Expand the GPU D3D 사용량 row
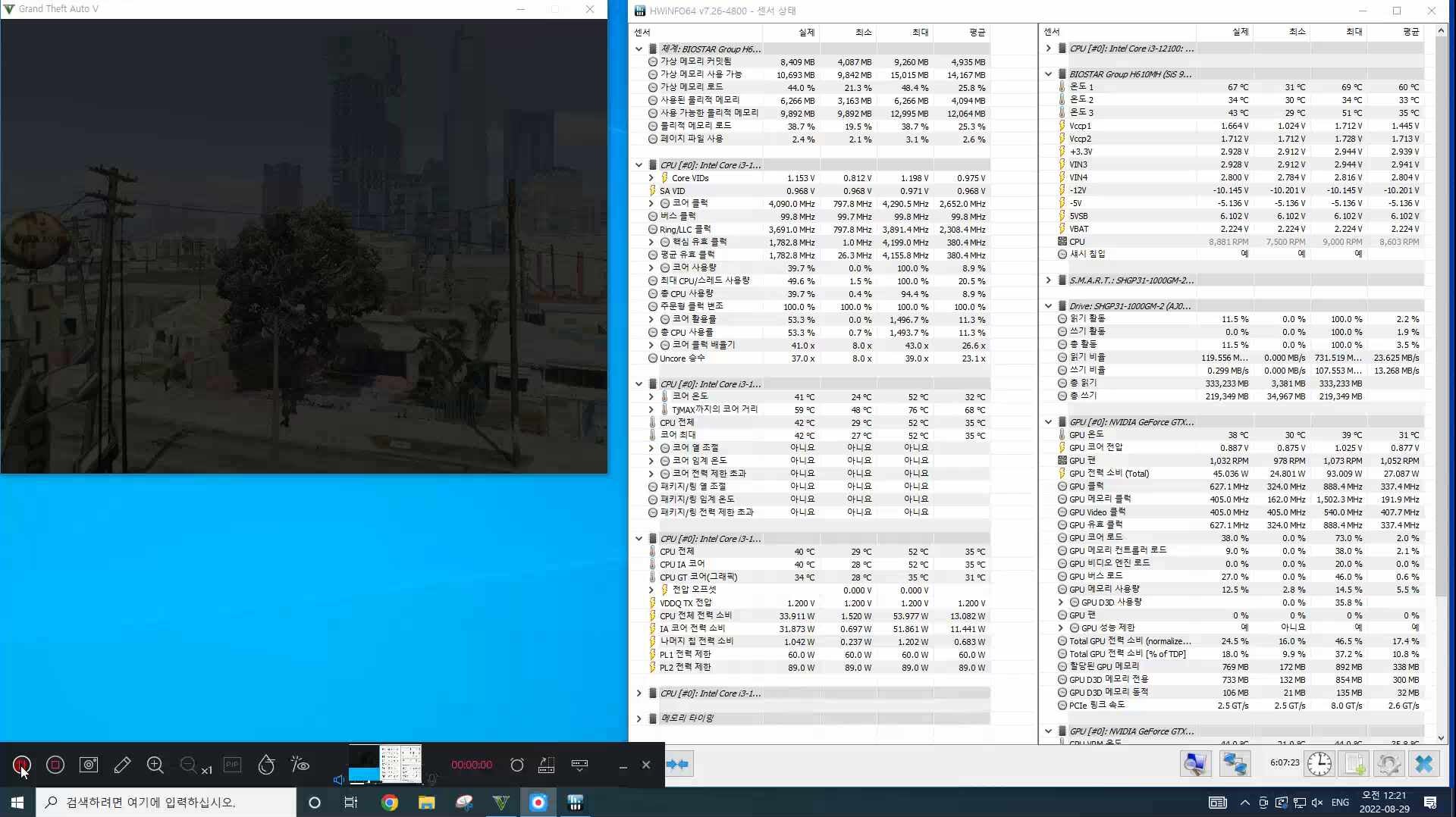Image resolution: width=1456 pixels, height=817 pixels. pos(1061,603)
